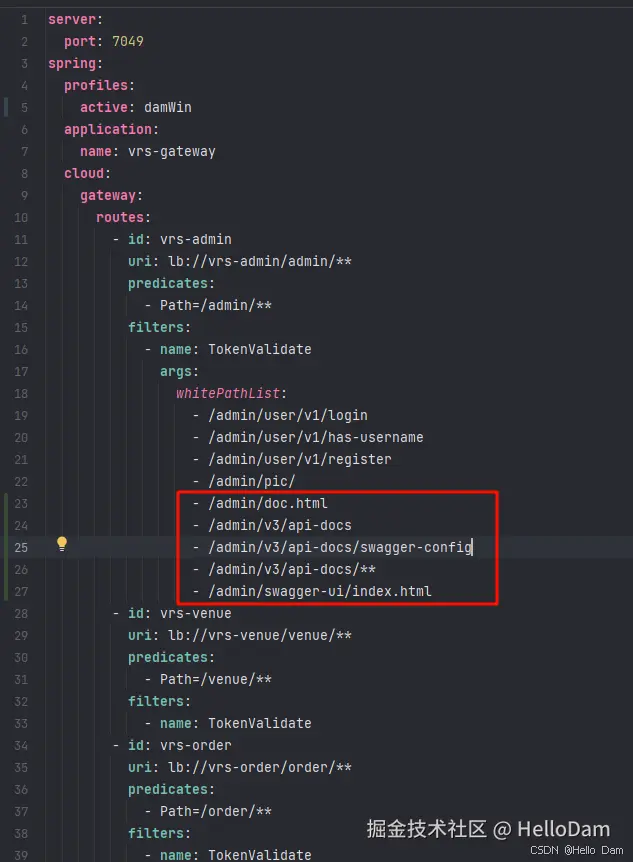Click the 'server' key on line 1

tap(72, 19)
